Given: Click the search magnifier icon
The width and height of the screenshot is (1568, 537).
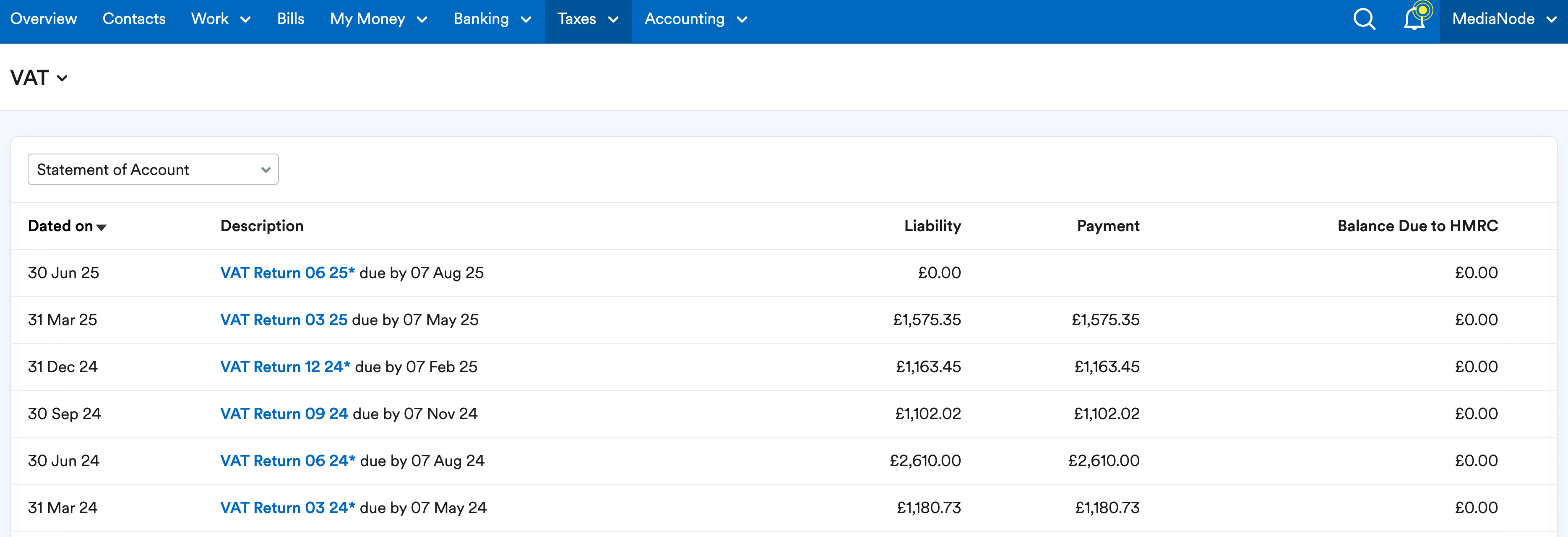Looking at the screenshot, I should pyautogui.click(x=1364, y=19).
